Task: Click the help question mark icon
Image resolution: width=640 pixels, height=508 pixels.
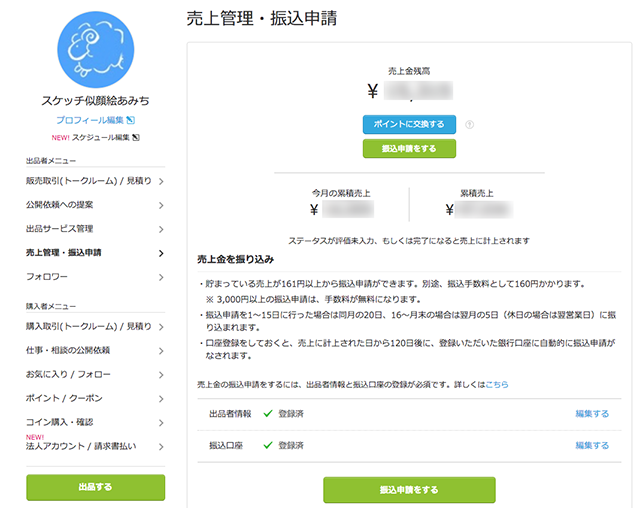Action: click(469, 125)
